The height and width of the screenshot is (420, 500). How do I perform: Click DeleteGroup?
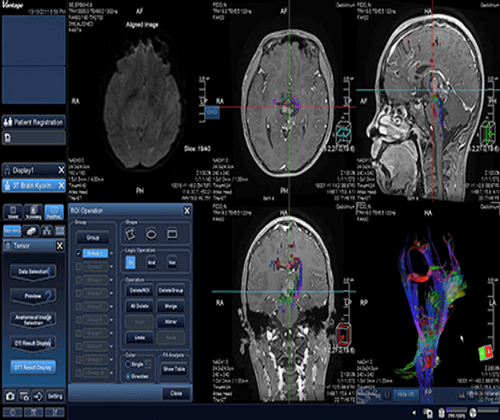point(171,291)
